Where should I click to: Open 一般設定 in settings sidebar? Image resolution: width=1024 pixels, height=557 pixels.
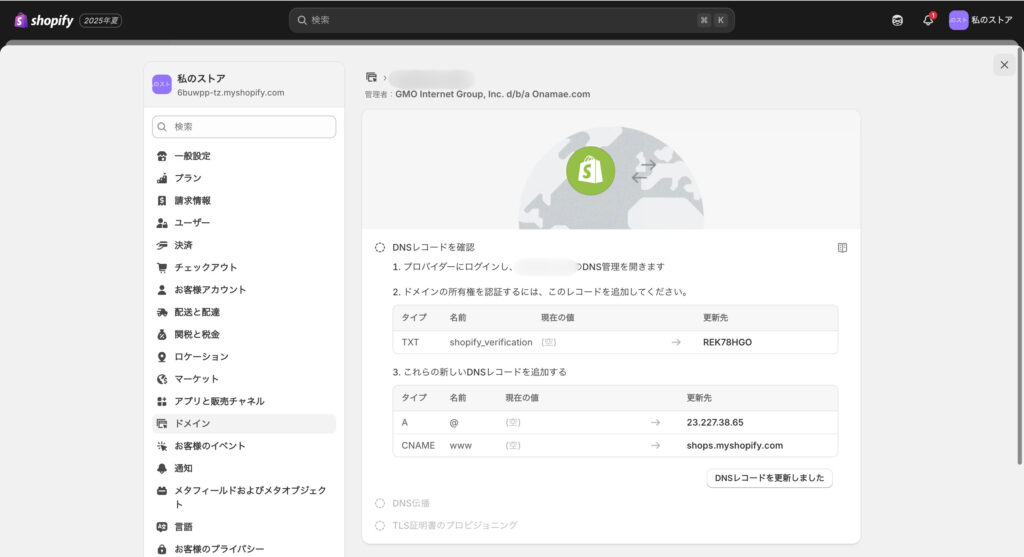(x=192, y=156)
